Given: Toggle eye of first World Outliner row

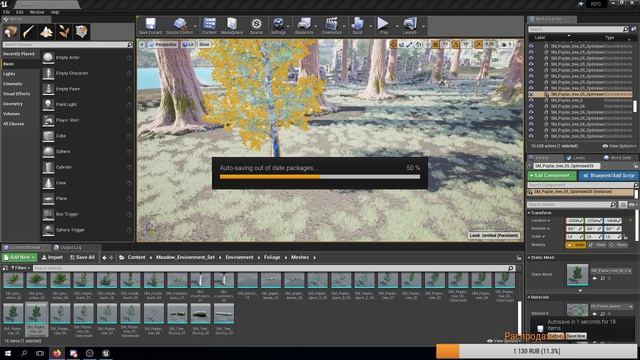Looking at the screenshot, I should [x=531, y=46].
